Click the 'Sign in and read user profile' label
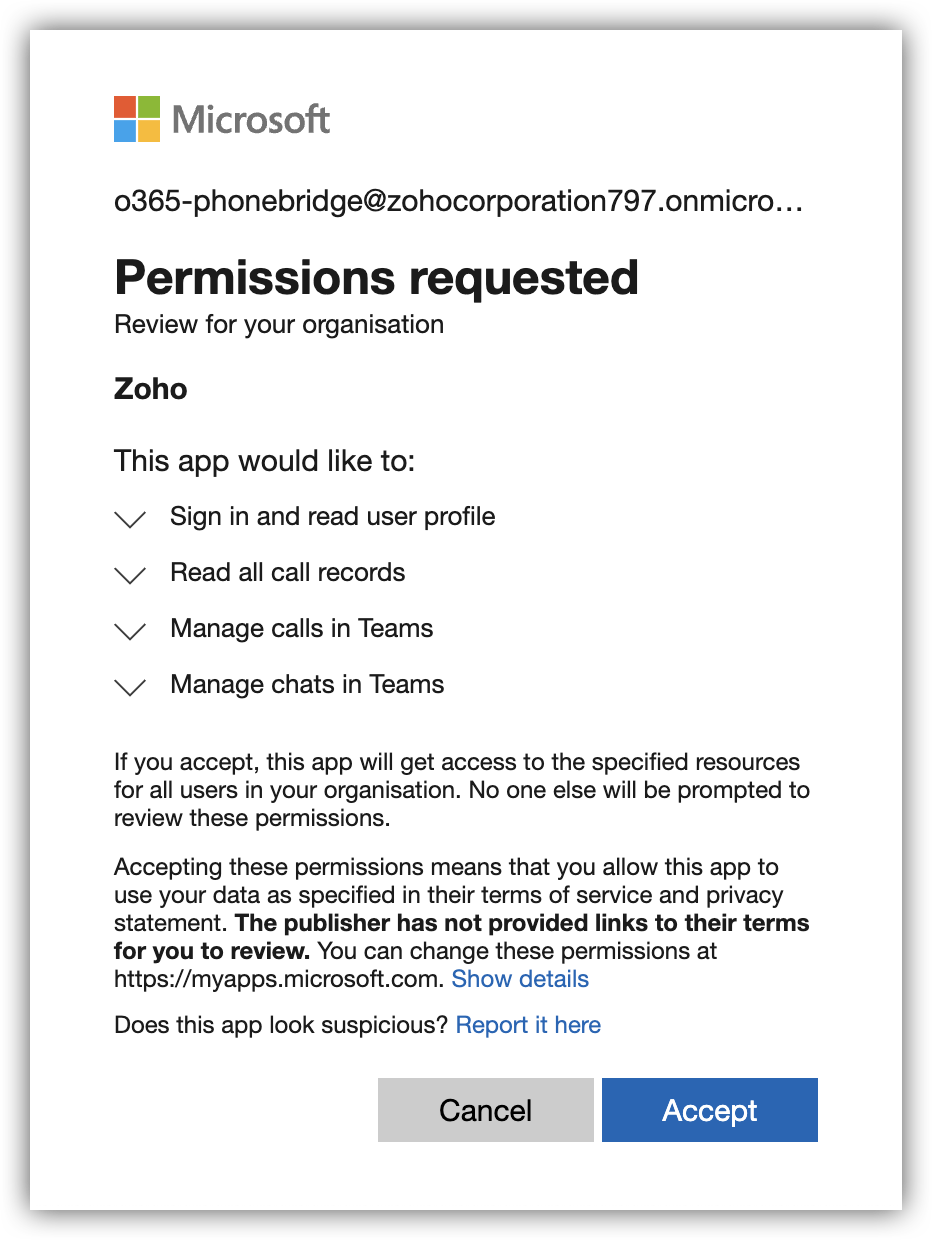The height and width of the screenshot is (1240, 932). (332, 516)
